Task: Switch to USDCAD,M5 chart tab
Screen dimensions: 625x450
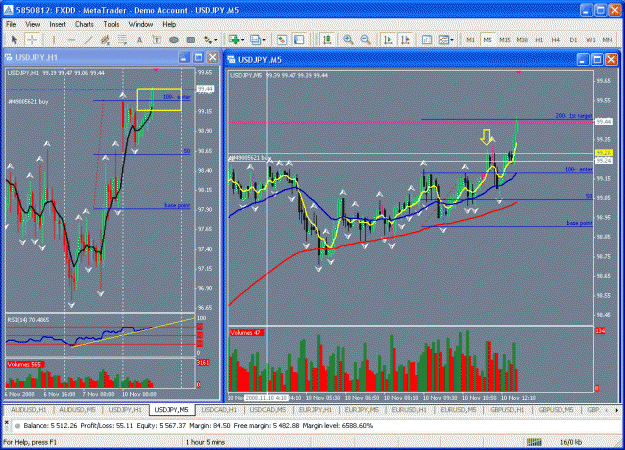Action: click(267, 410)
